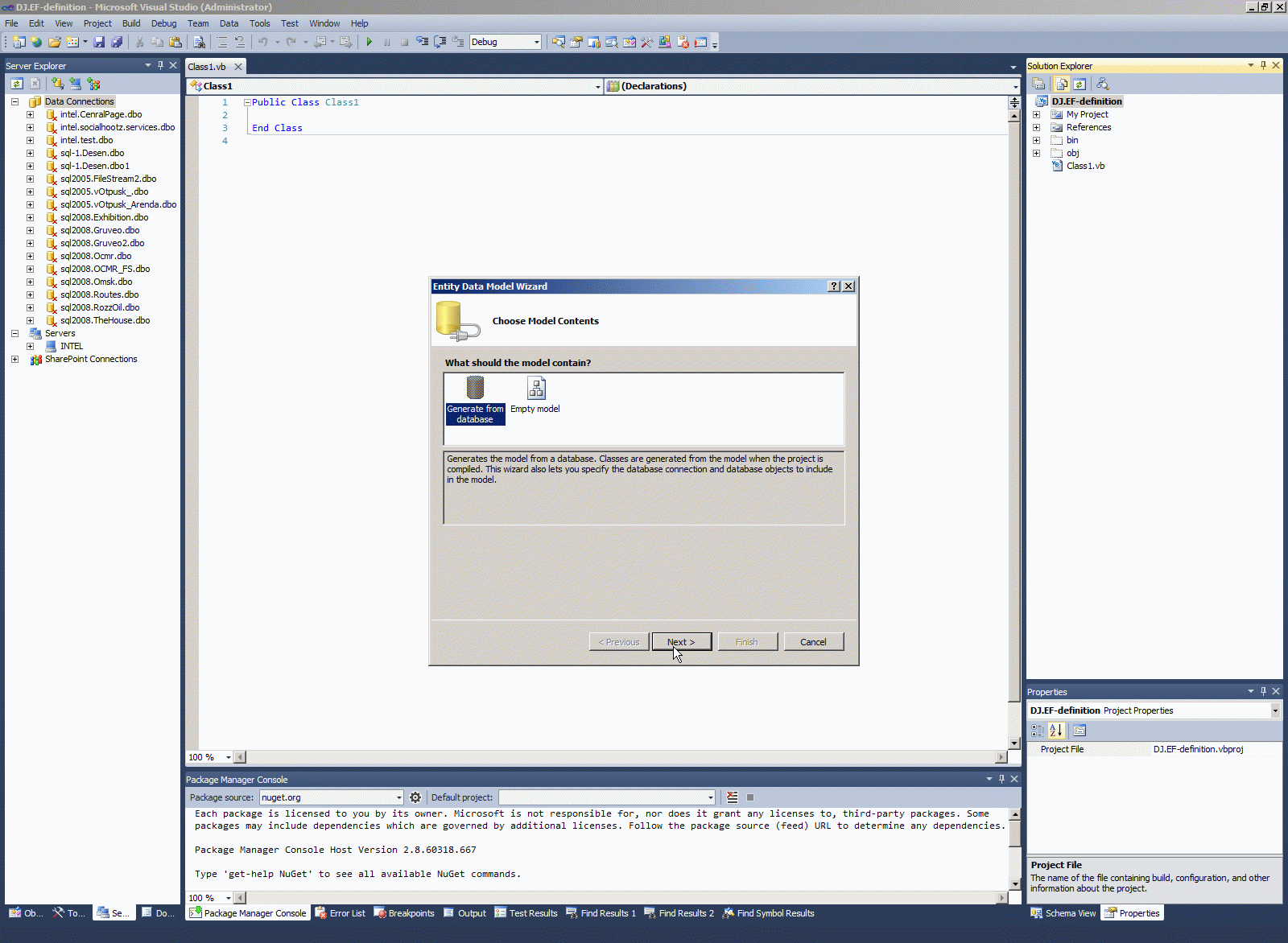Switch to the Schema View tab

1063,913
